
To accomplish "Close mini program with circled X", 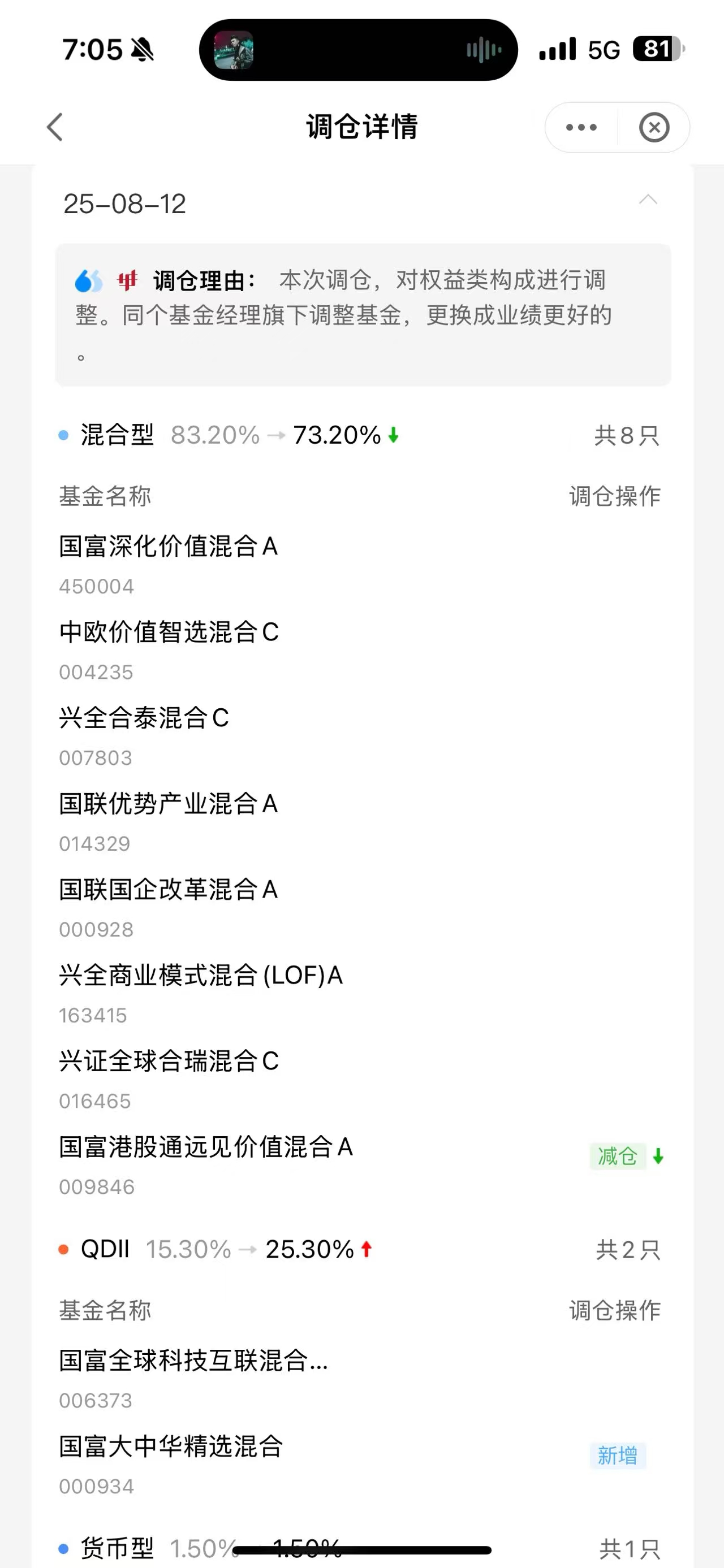I will pos(654,127).
